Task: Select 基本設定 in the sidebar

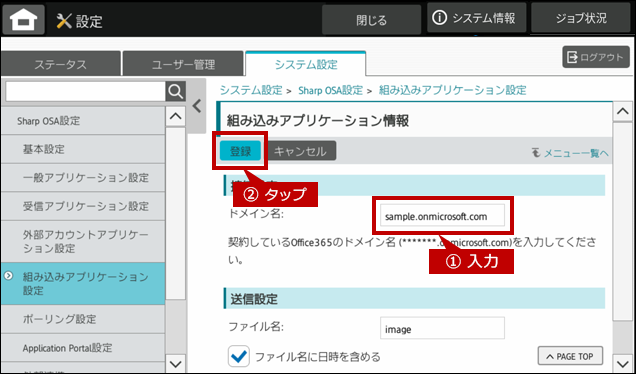Action: 83,149
